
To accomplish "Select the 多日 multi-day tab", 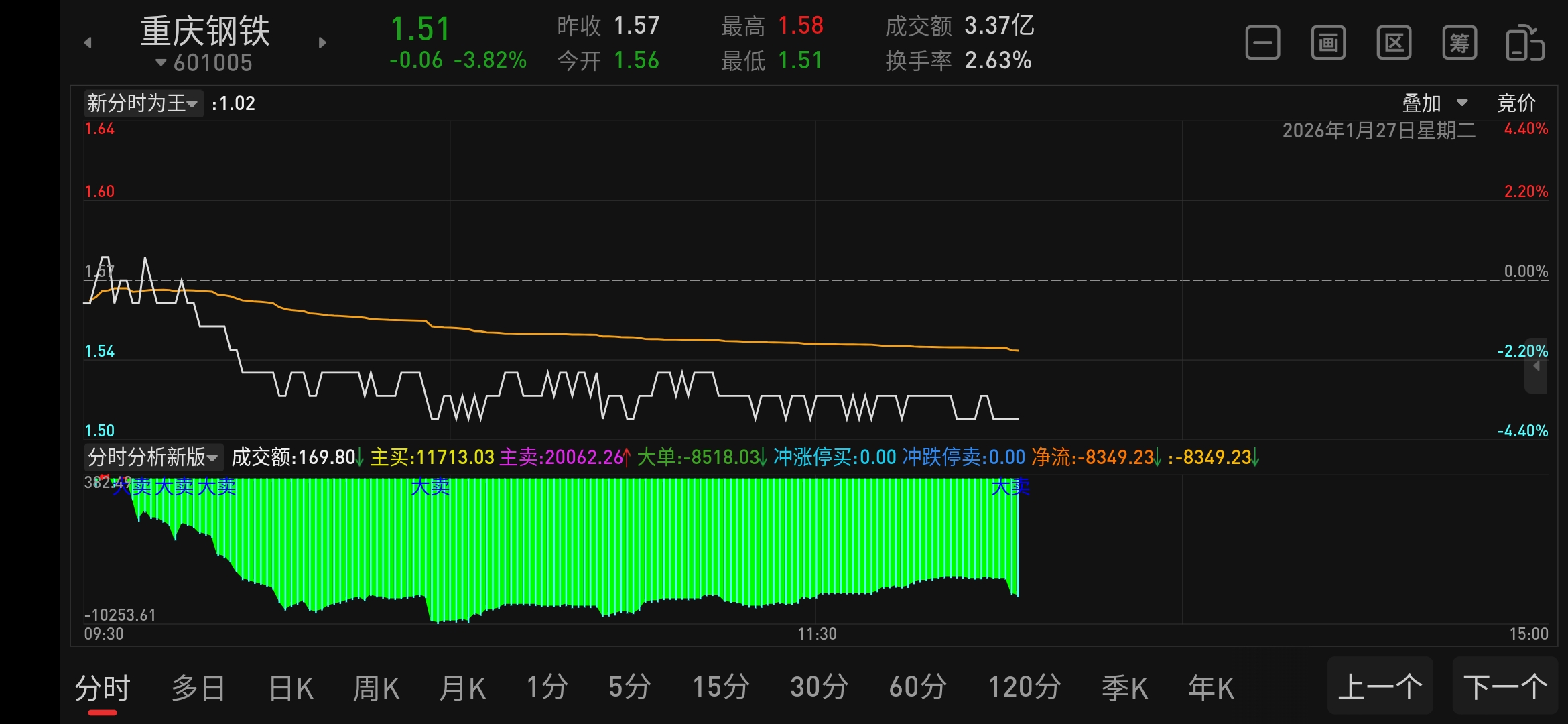I will pyautogui.click(x=198, y=688).
